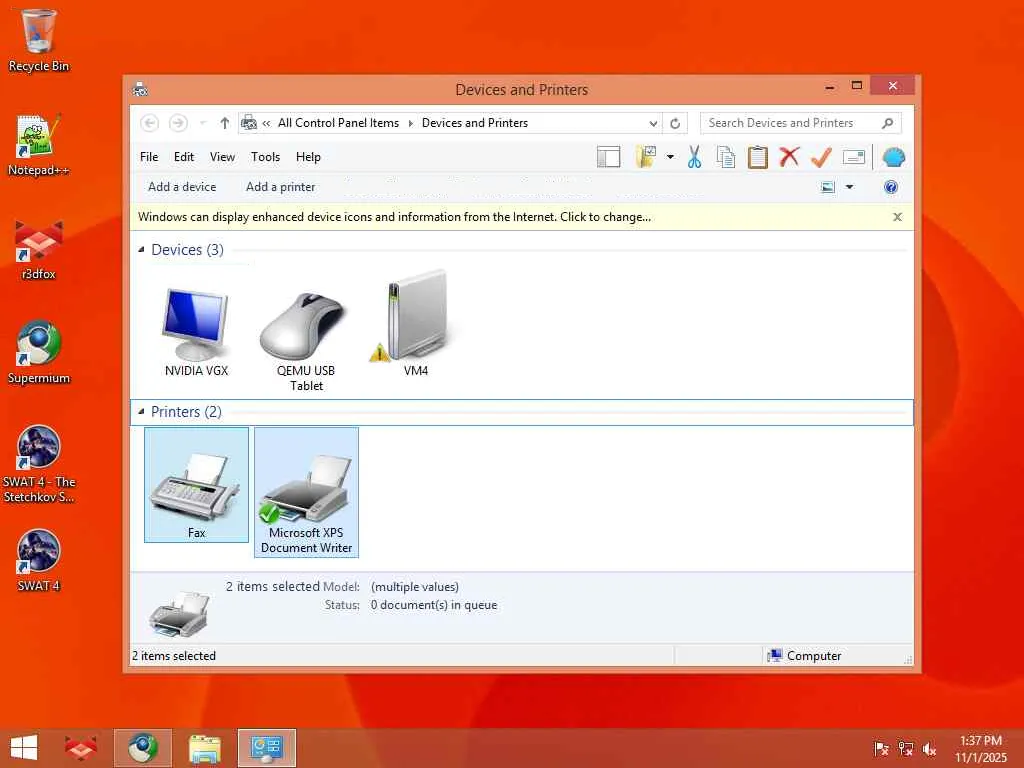Image resolution: width=1024 pixels, height=768 pixels.
Task: Click SWAT 4 - The Stetchkov S... shortcut
Action: click(38, 464)
